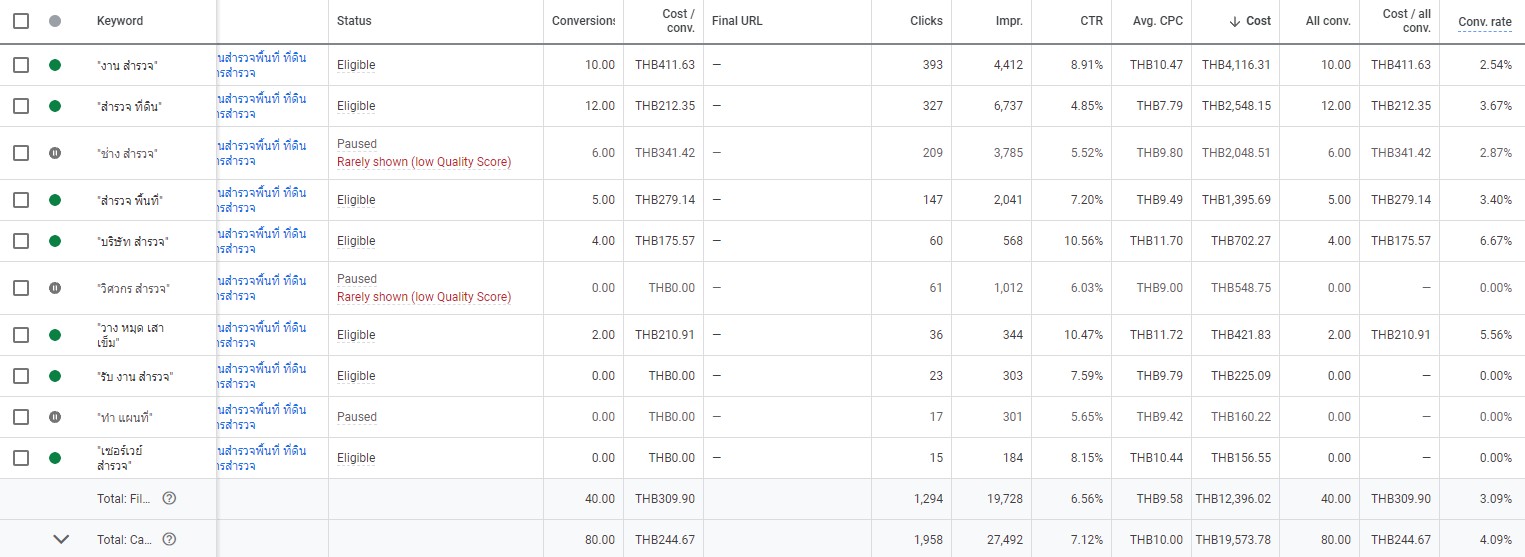The height and width of the screenshot is (557, 1525).
Task: Open help icon beside Total: Ca...
Action: 169,539
